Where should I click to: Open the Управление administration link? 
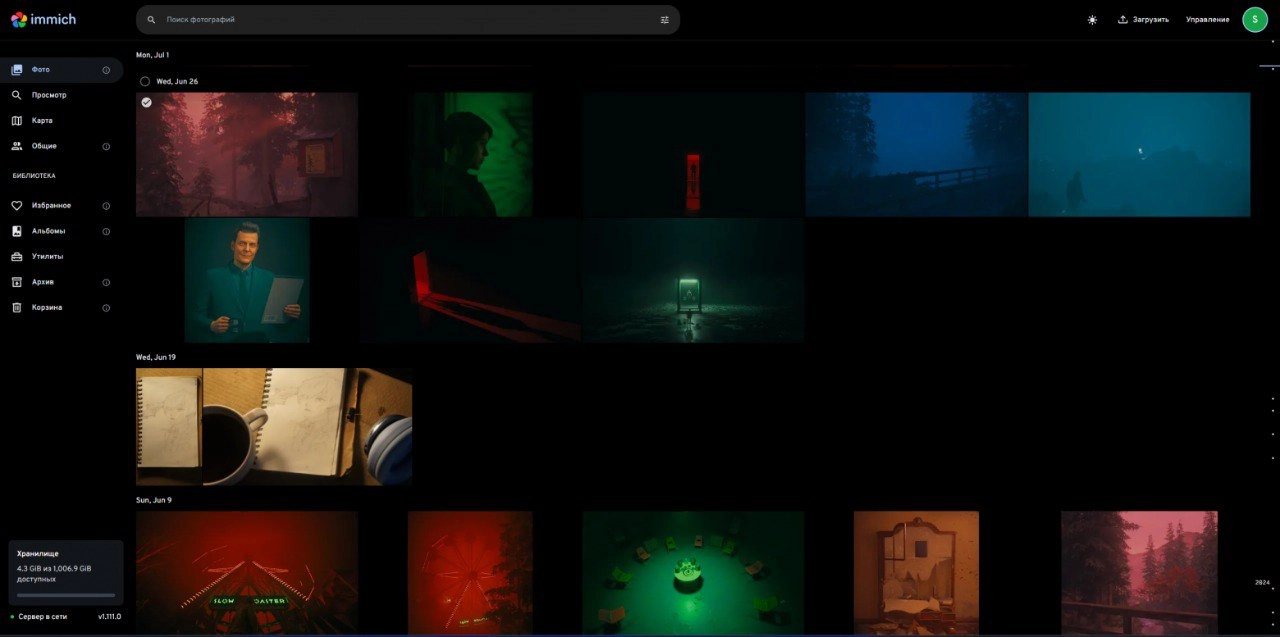[x=1208, y=20]
